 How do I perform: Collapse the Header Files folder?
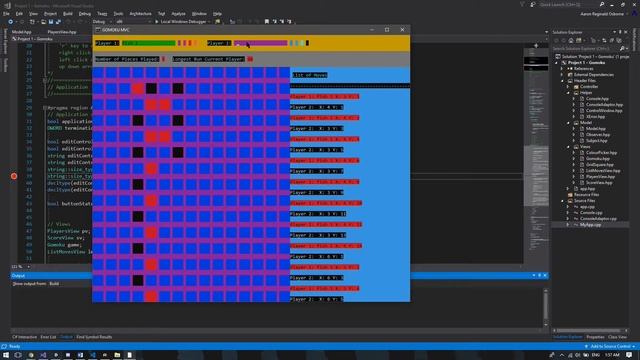(x=562, y=81)
